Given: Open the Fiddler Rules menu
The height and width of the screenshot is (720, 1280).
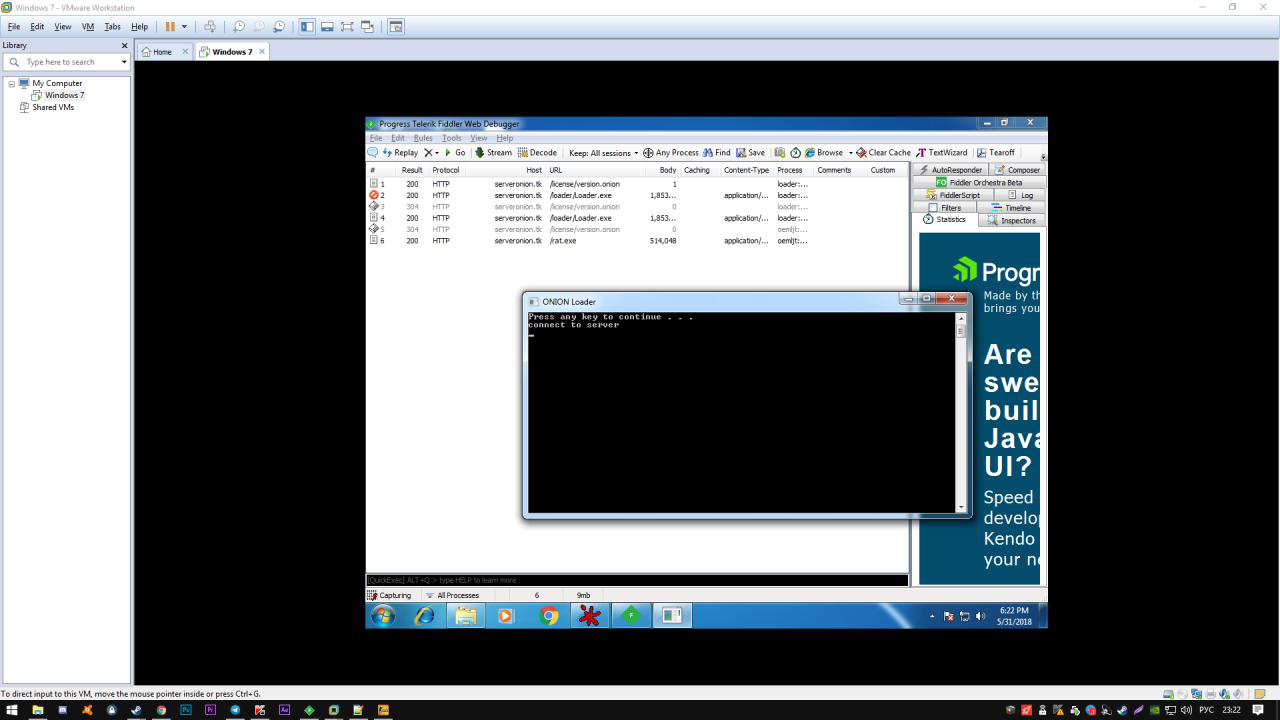Looking at the screenshot, I should 423,138.
